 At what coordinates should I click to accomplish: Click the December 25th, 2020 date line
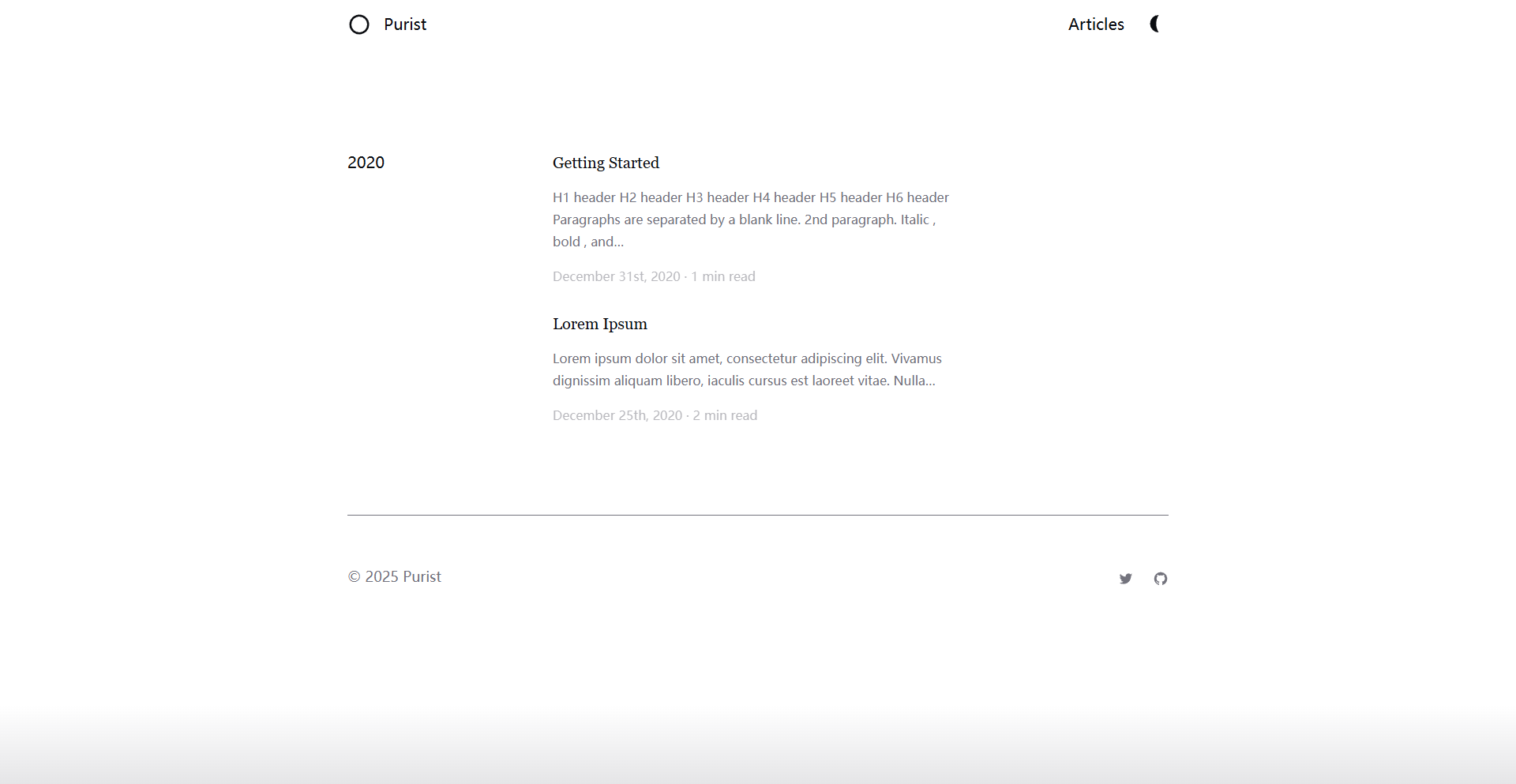655,415
